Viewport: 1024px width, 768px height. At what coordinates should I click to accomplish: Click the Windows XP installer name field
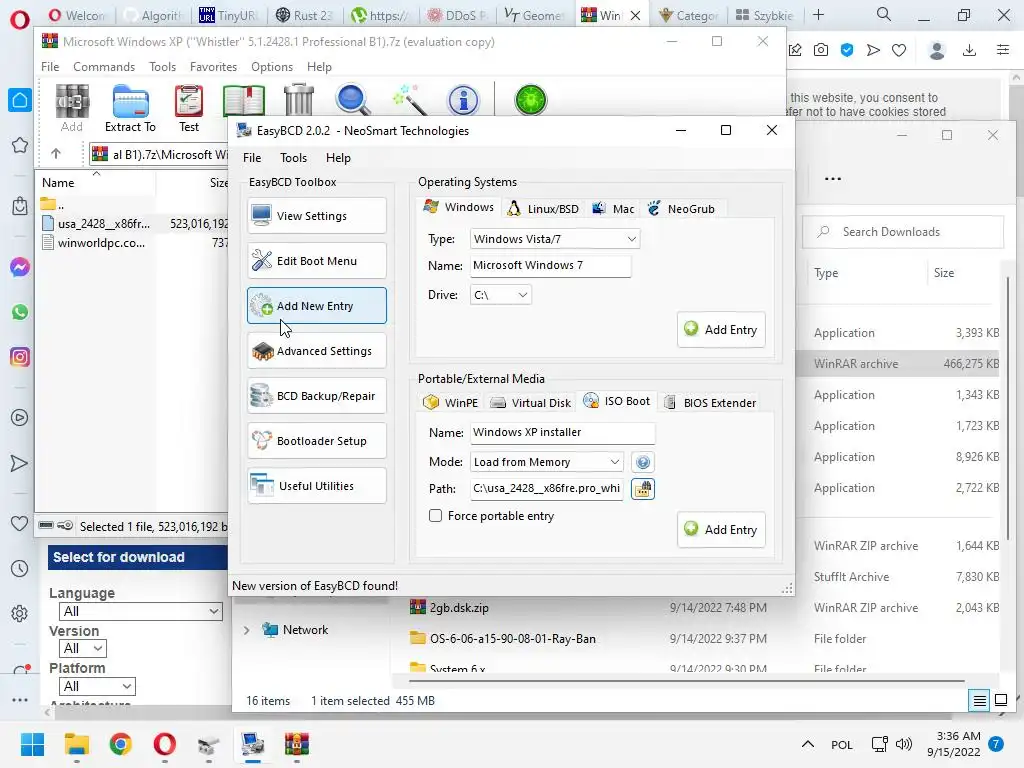tap(562, 432)
